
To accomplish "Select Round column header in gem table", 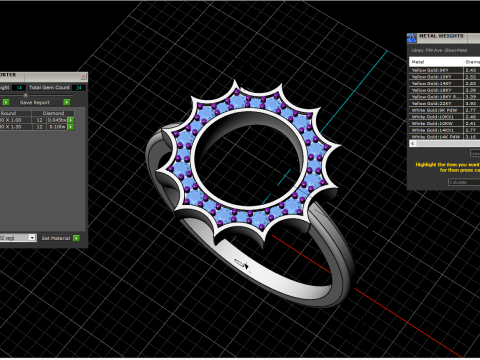I will point(15,113).
